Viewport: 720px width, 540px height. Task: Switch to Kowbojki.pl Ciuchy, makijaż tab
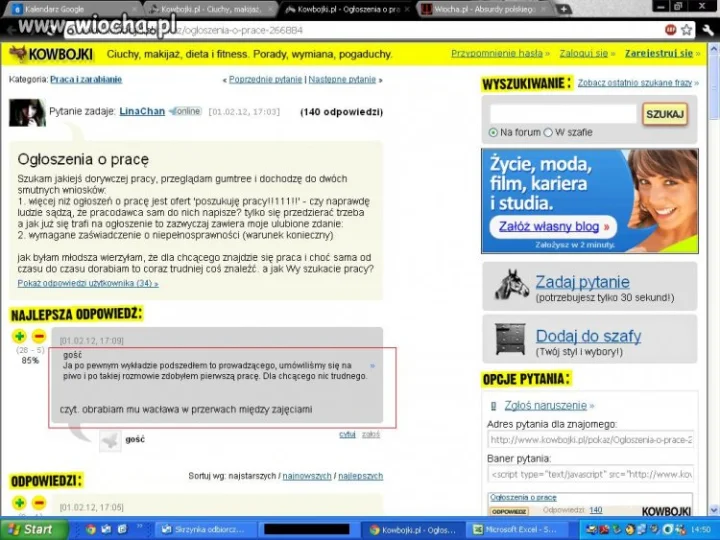(209, 9)
